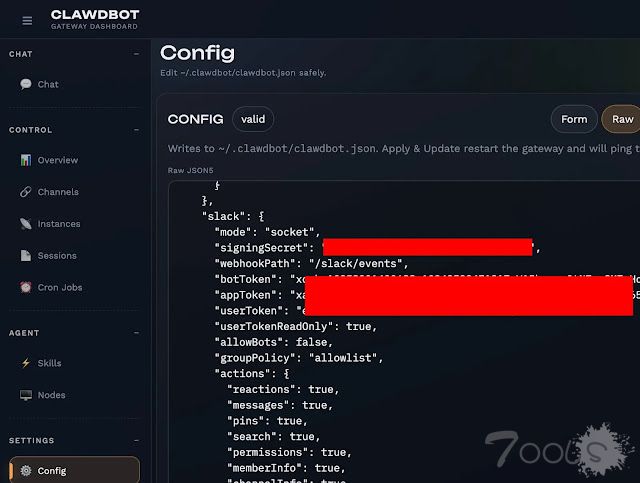Open the Nodes monitor icon
Viewport: 640px width, 483px height.
[x=26, y=396]
